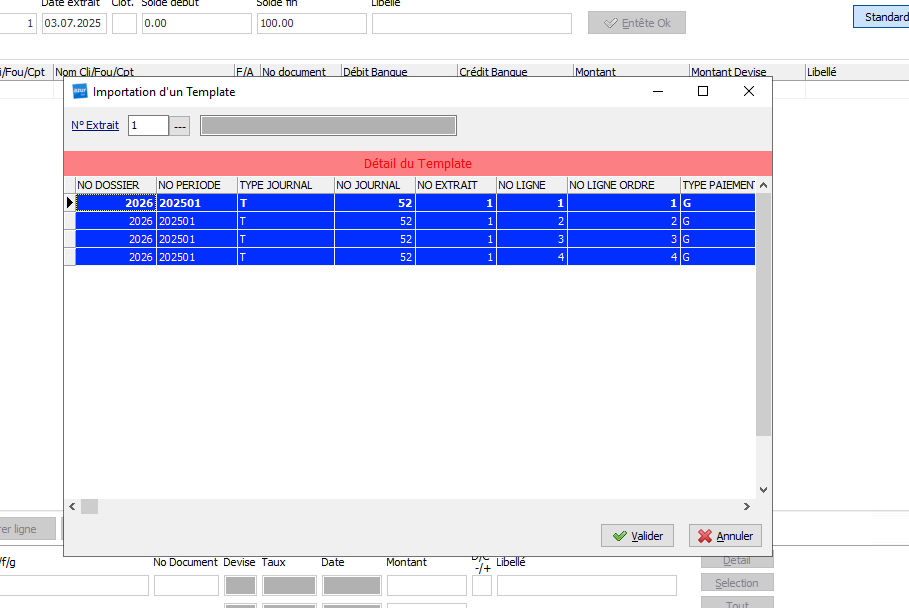Cancel the import with Annuler button
The height and width of the screenshot is (608, 909).
pyautogui.click(x=725, y=536)
